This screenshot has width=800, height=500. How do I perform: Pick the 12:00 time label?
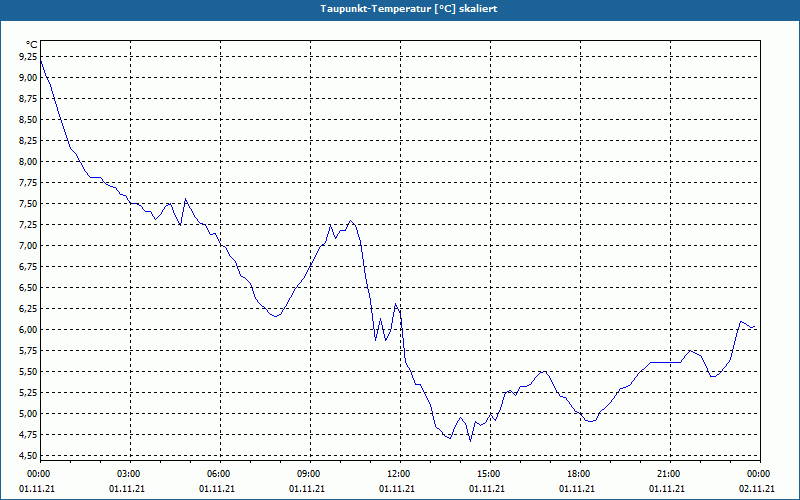click(x=397, y=474)
